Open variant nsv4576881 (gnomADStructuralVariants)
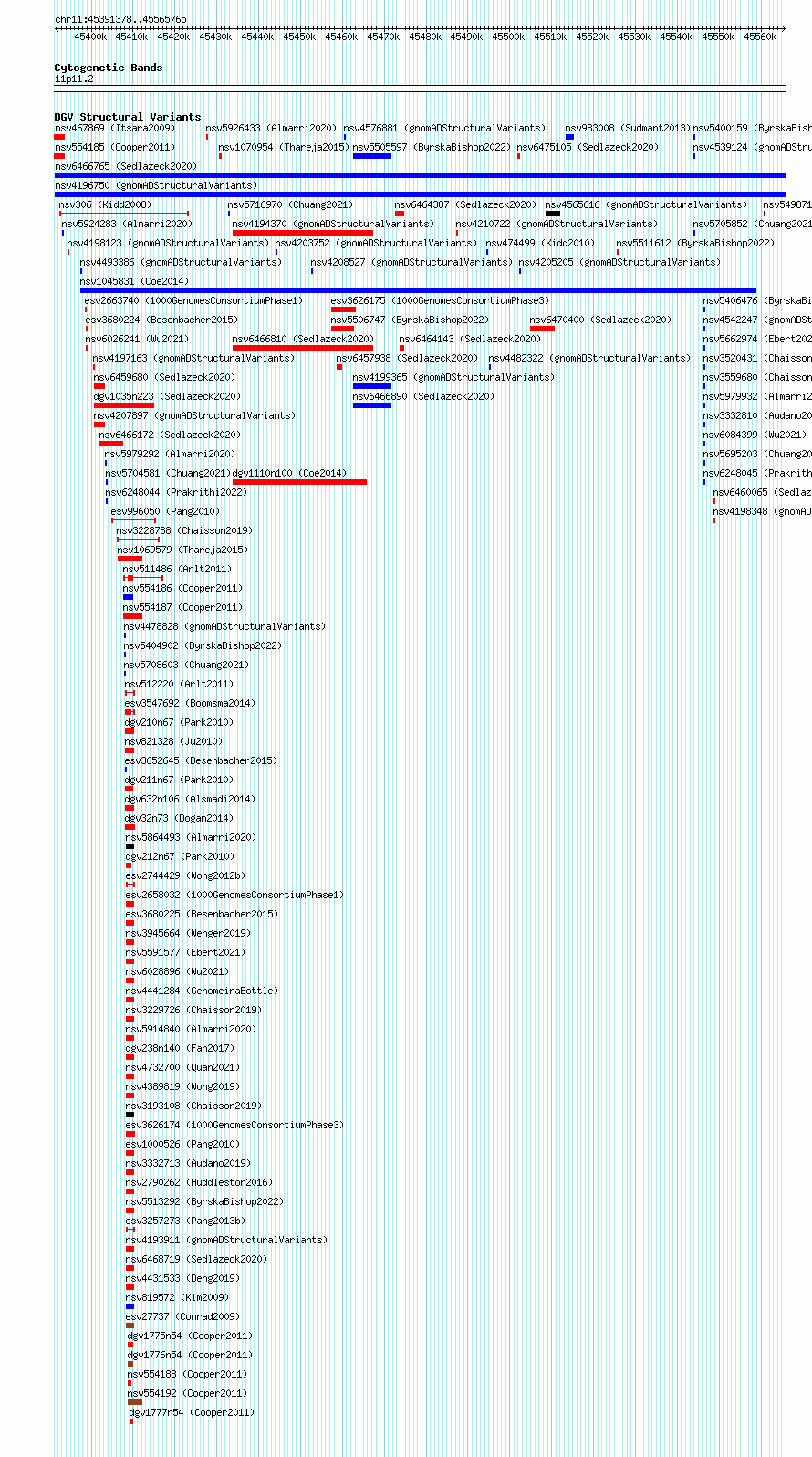The image size is (812, 1457). [444, 128]
